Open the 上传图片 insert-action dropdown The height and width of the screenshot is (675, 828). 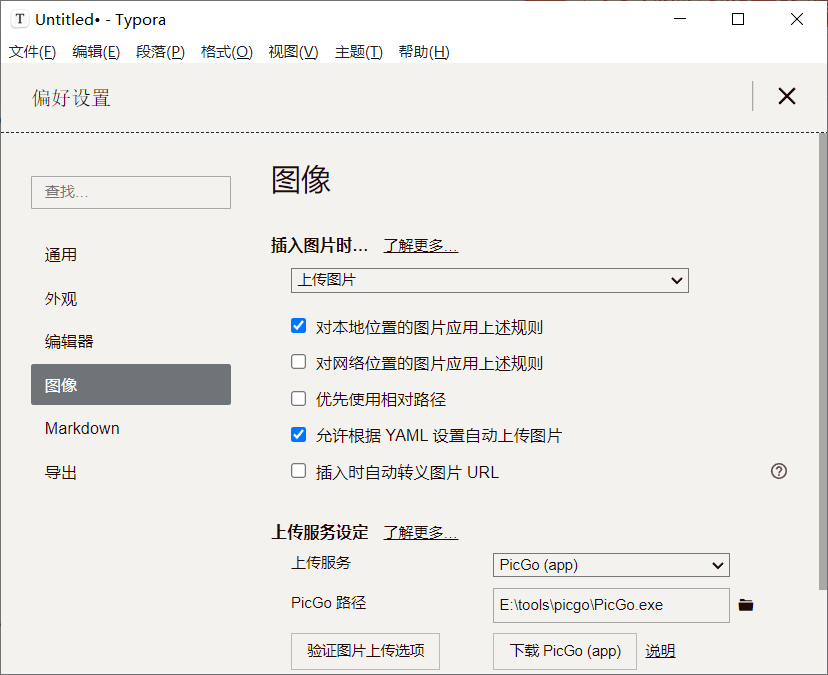pos(490,280)
